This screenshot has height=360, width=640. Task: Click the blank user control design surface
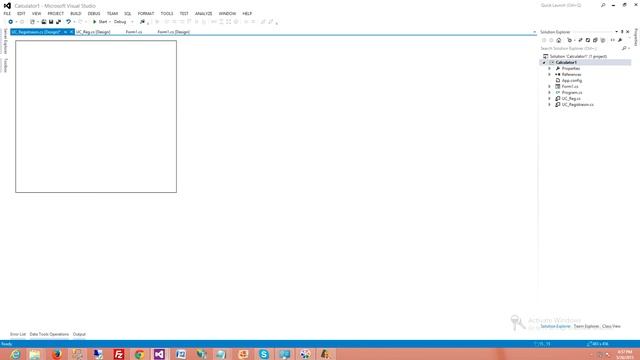[96, 116]
